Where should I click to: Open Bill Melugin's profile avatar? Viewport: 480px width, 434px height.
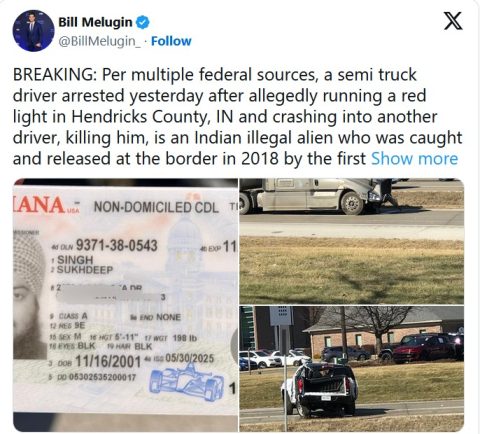pyautogui.click(x=33, y=30)
